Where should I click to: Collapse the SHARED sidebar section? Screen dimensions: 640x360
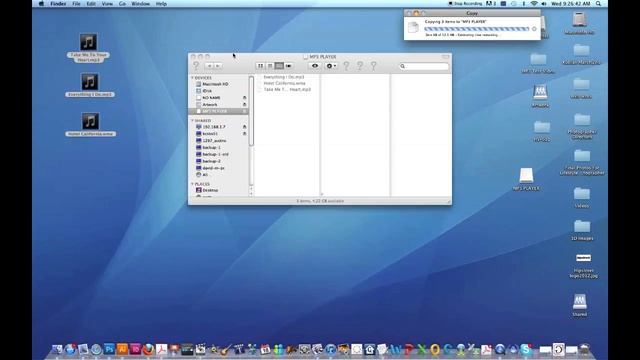[192, 120]
